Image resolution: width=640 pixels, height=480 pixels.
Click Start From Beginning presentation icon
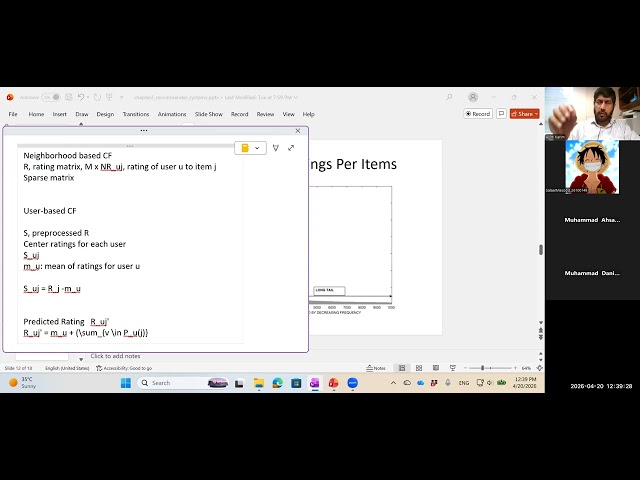coord(109,97)
